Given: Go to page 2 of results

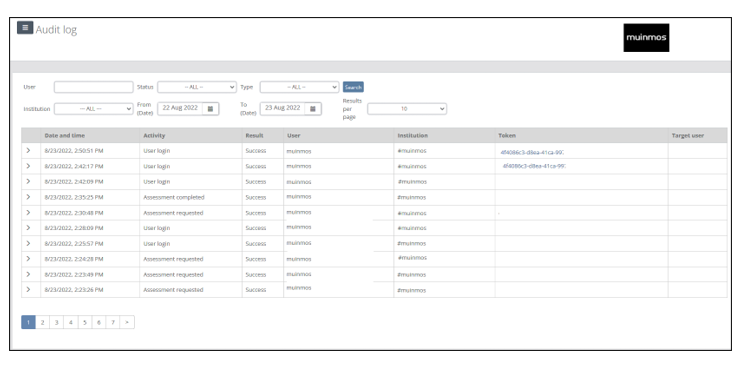Looking at the screenshot, I should click(x=42, y=322).
